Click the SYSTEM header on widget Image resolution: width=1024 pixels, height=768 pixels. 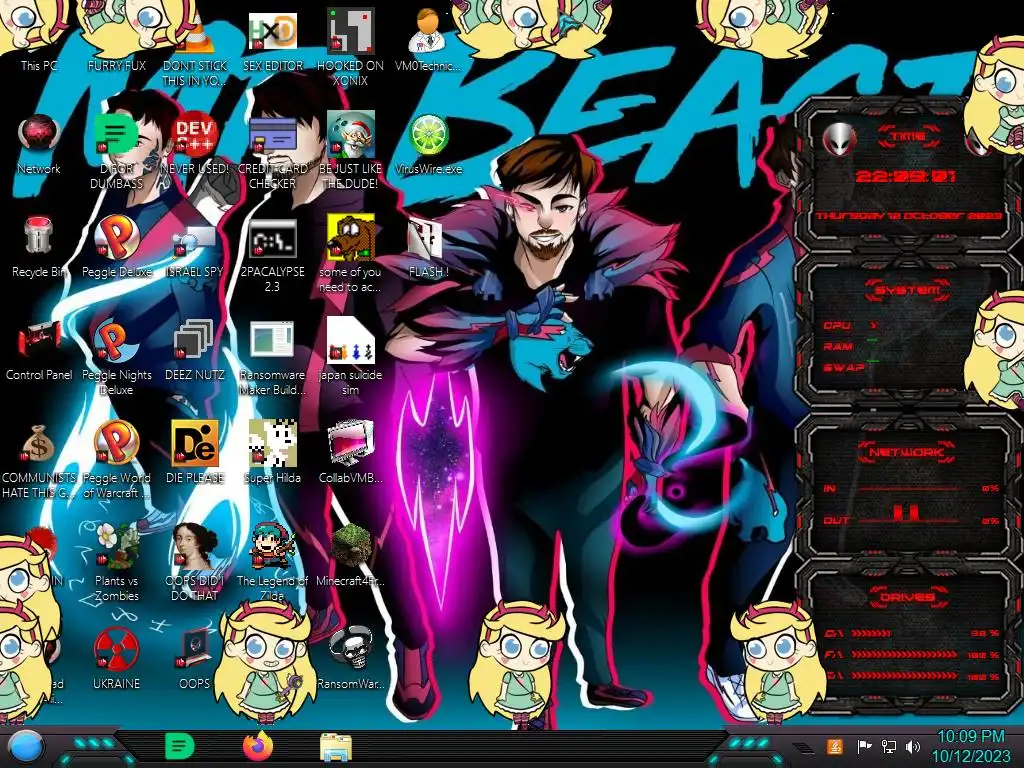click(908, 289)
